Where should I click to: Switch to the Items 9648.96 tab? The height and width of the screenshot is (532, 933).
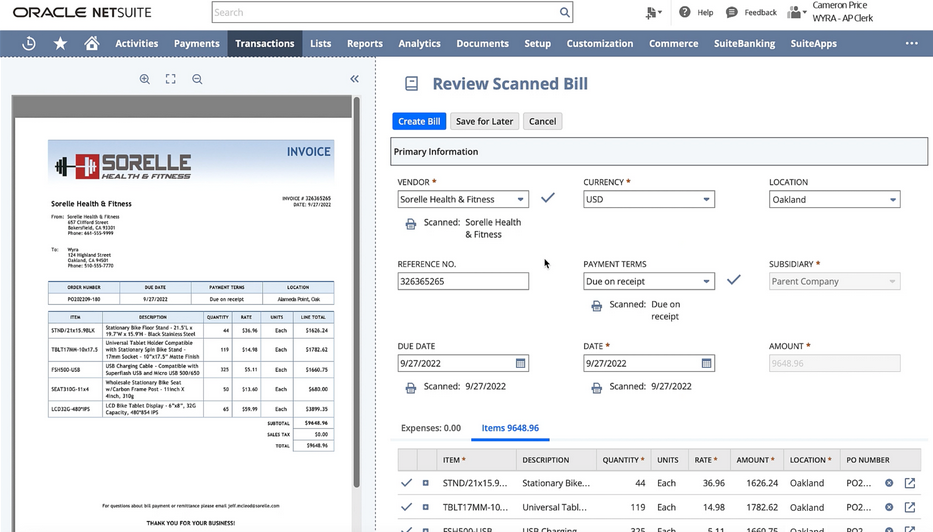tap(510, 428)
